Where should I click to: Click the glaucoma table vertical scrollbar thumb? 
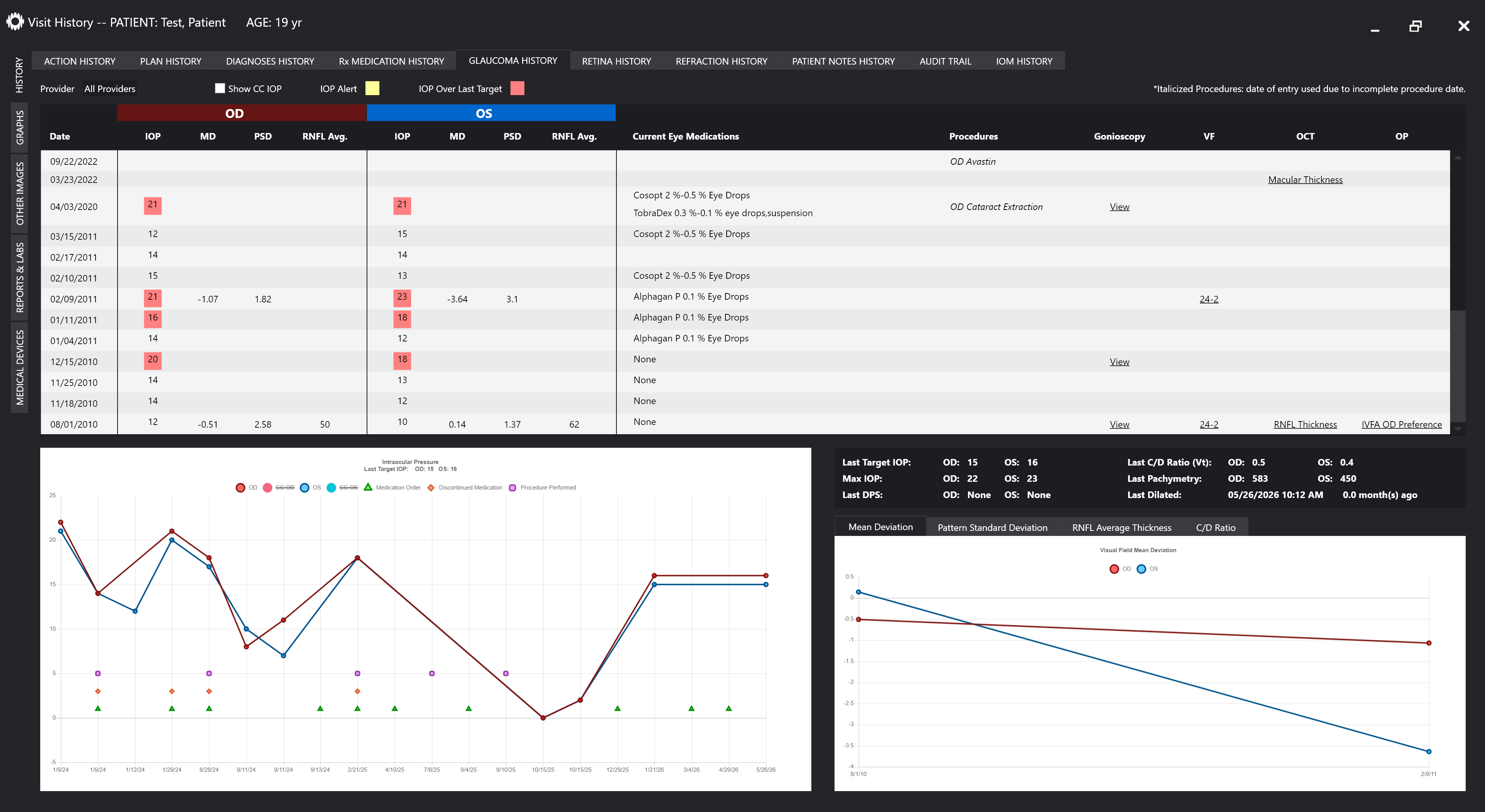point(1458,367)
